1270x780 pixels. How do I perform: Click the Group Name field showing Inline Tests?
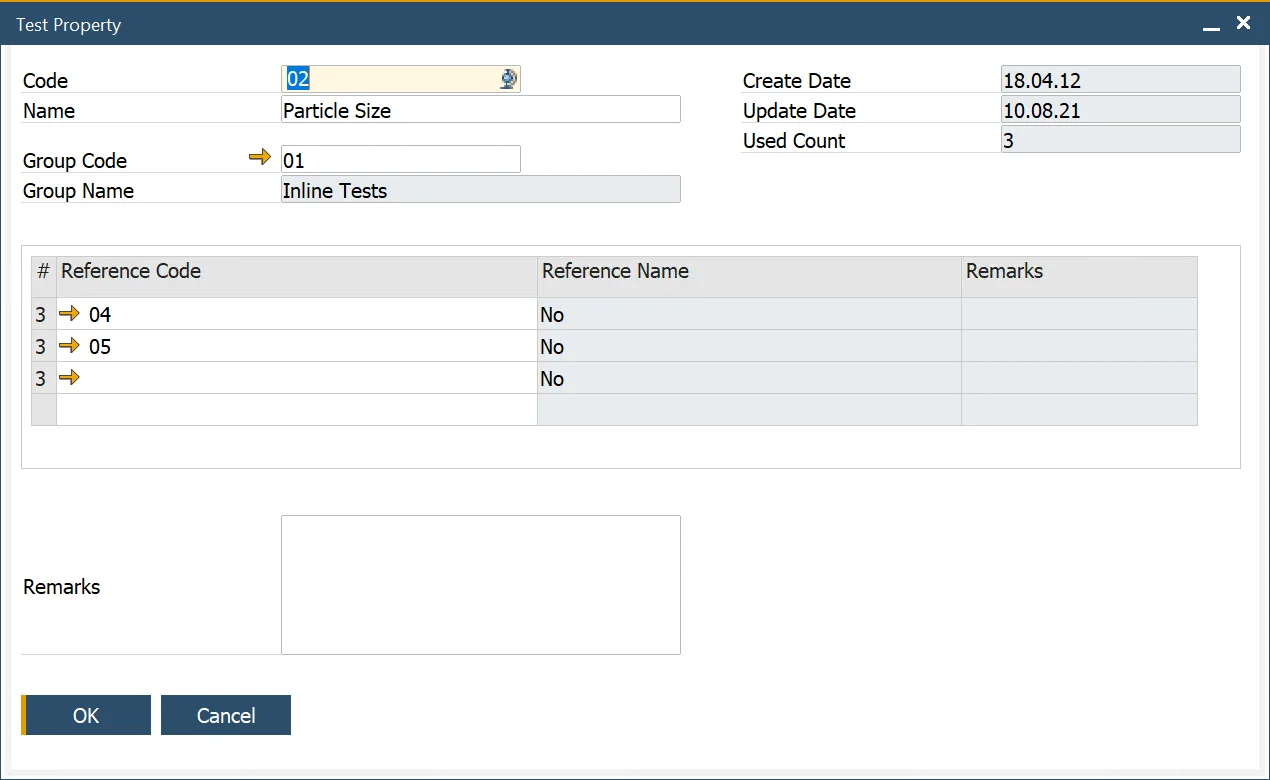click(x=480, y=190)
